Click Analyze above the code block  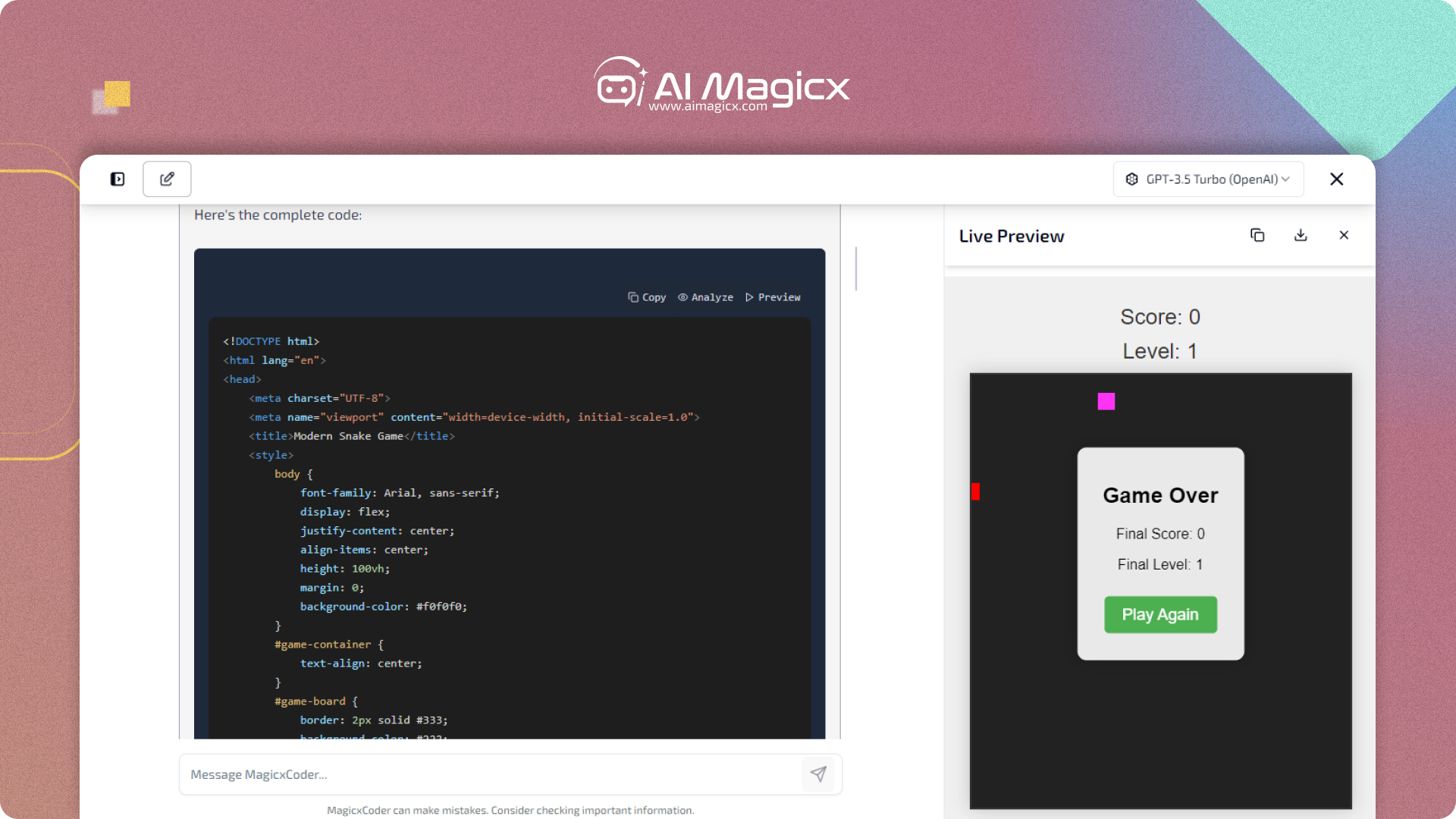tap(705, 297)
